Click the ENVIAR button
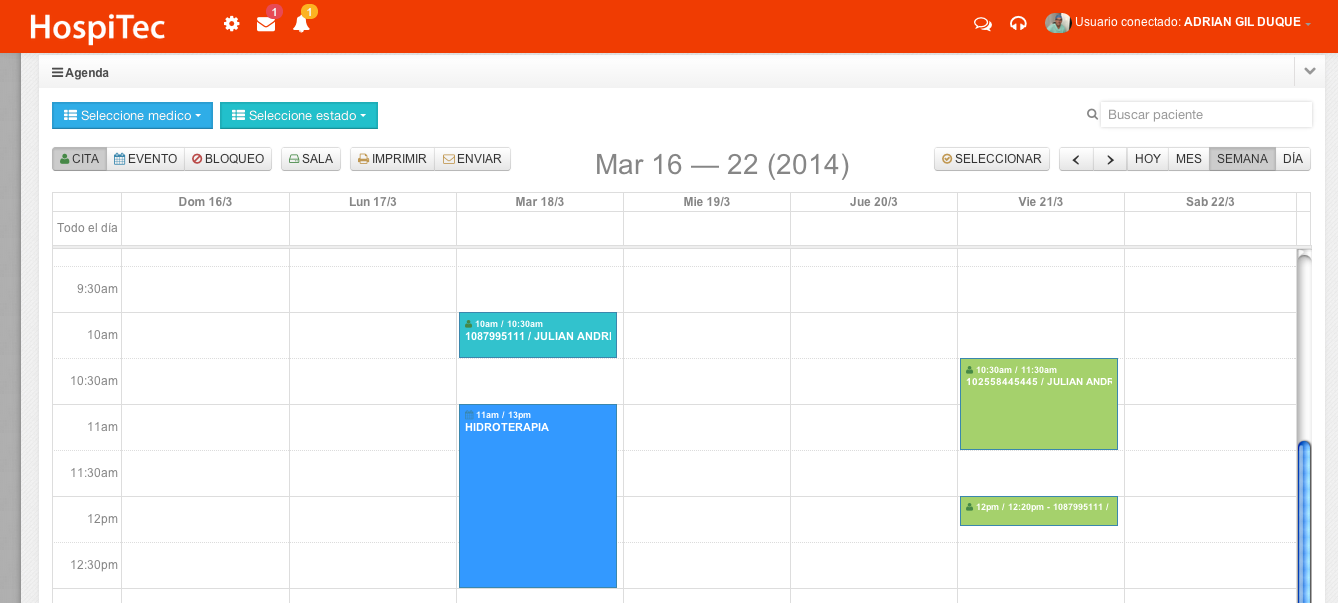The image size is (1338, 603). click(472, 159)
